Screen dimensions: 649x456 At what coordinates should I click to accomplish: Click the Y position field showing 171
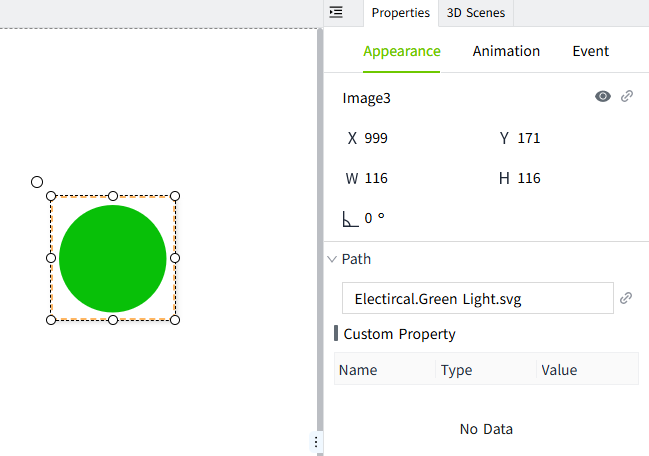529,138
